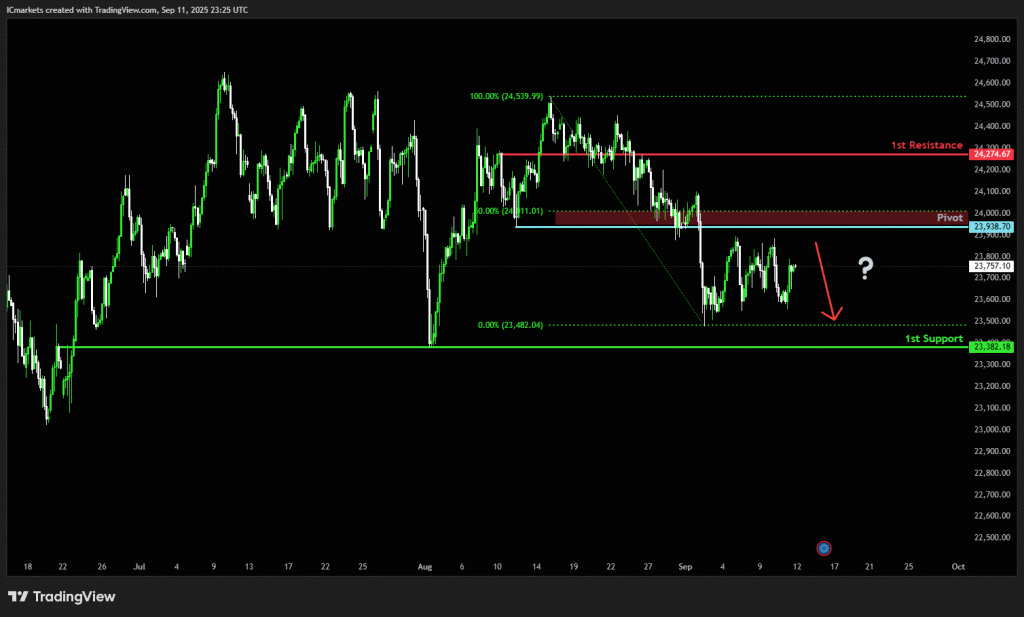Select the red 24,274.67 resistance price tag
Image resolution: width=1024 pixels, height=617 pixels.
coord(991,154)
